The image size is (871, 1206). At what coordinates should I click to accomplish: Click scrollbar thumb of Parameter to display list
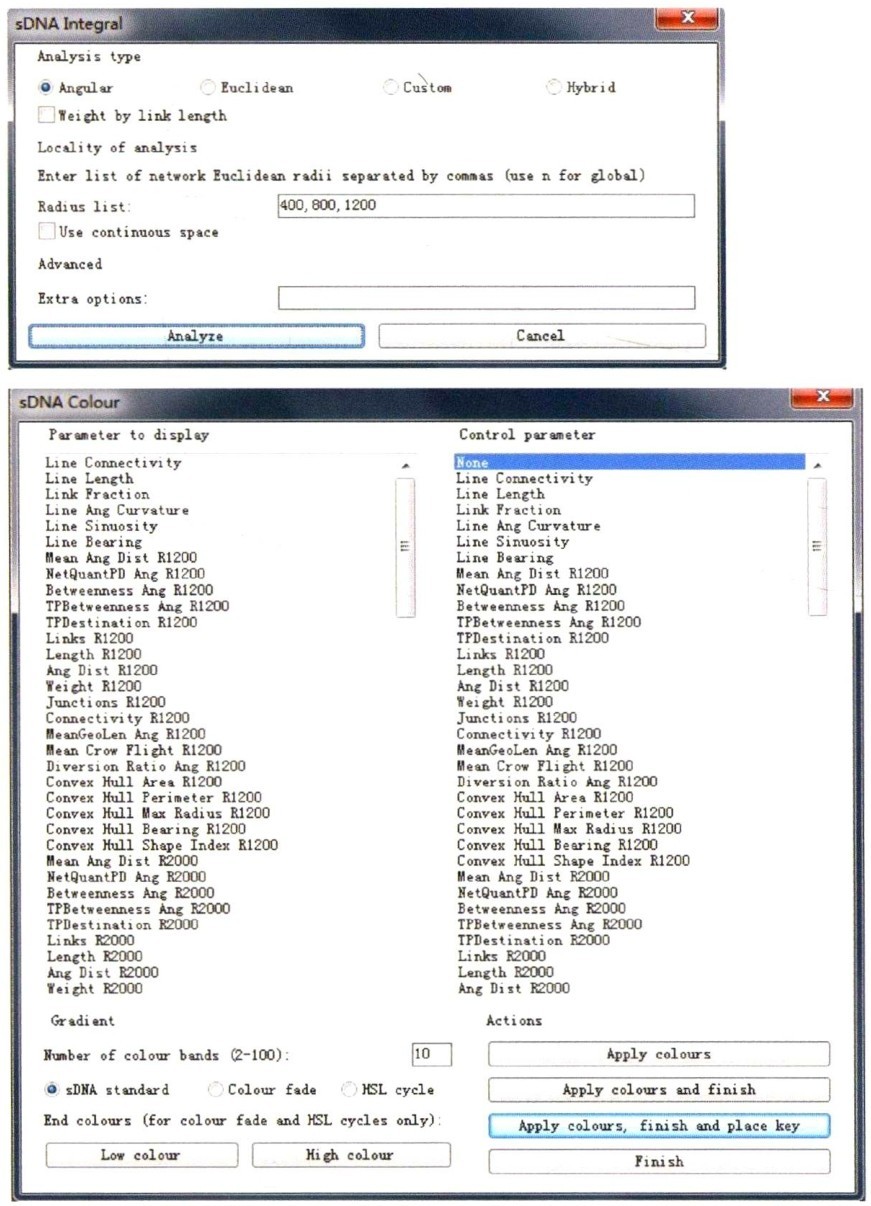405,547
